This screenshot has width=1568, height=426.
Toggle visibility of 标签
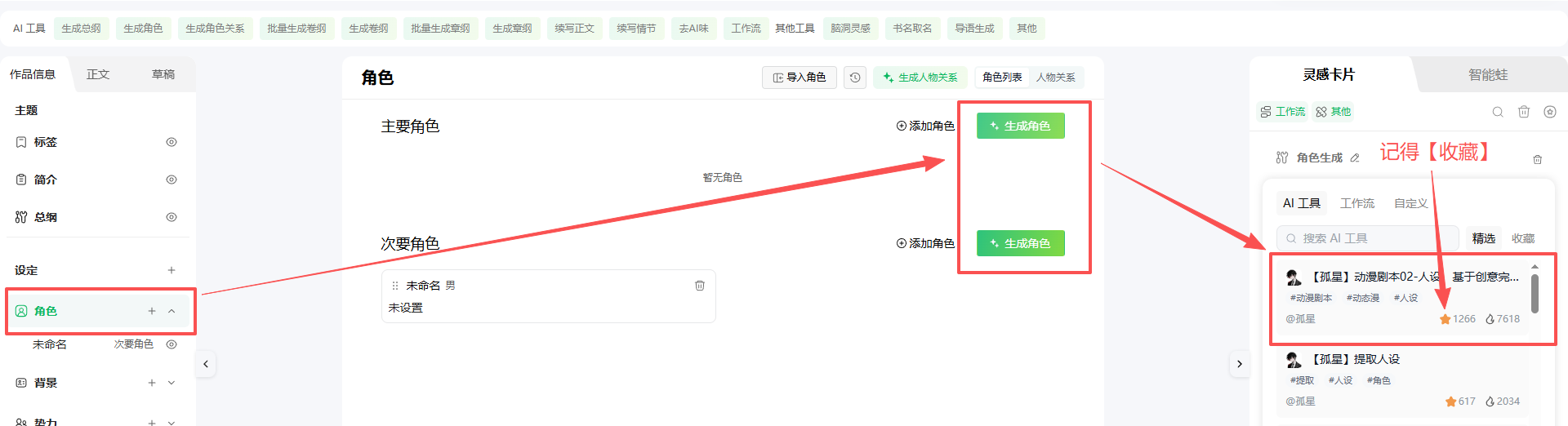[x=171, y=142]
